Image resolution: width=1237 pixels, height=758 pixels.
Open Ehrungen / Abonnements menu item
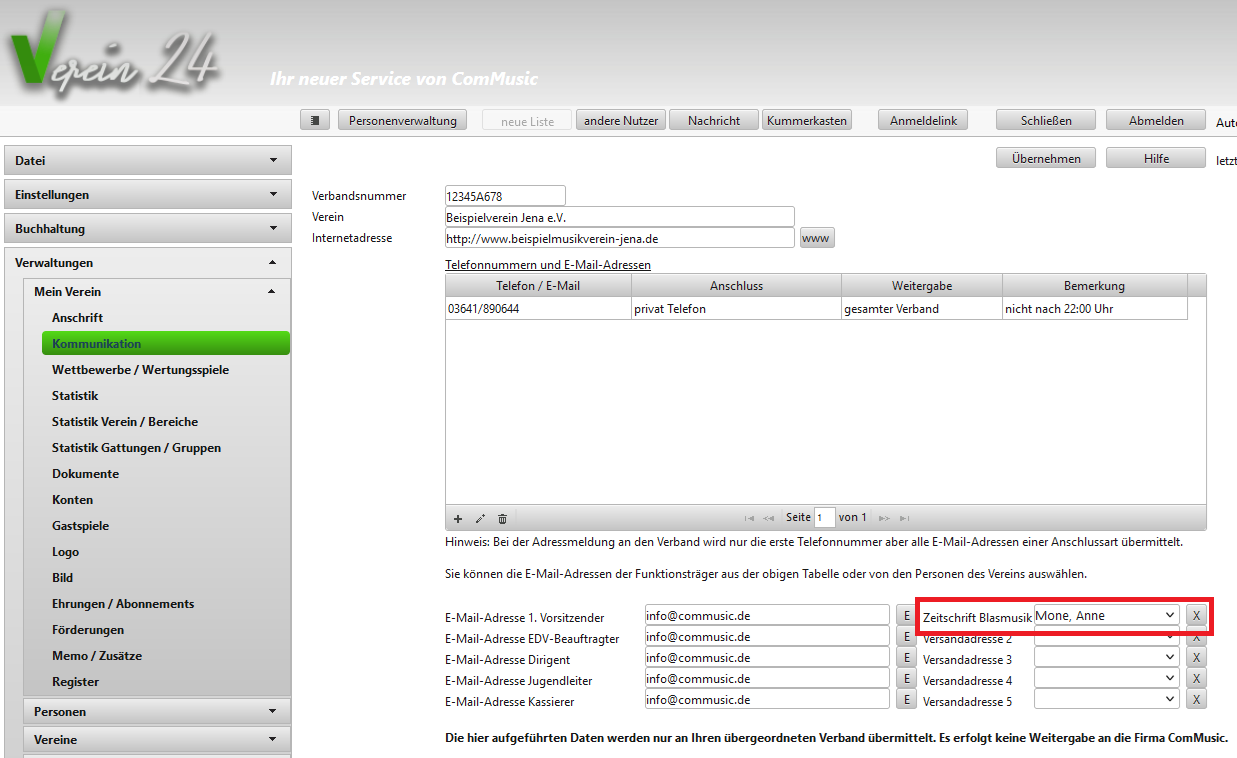[123, 603]
